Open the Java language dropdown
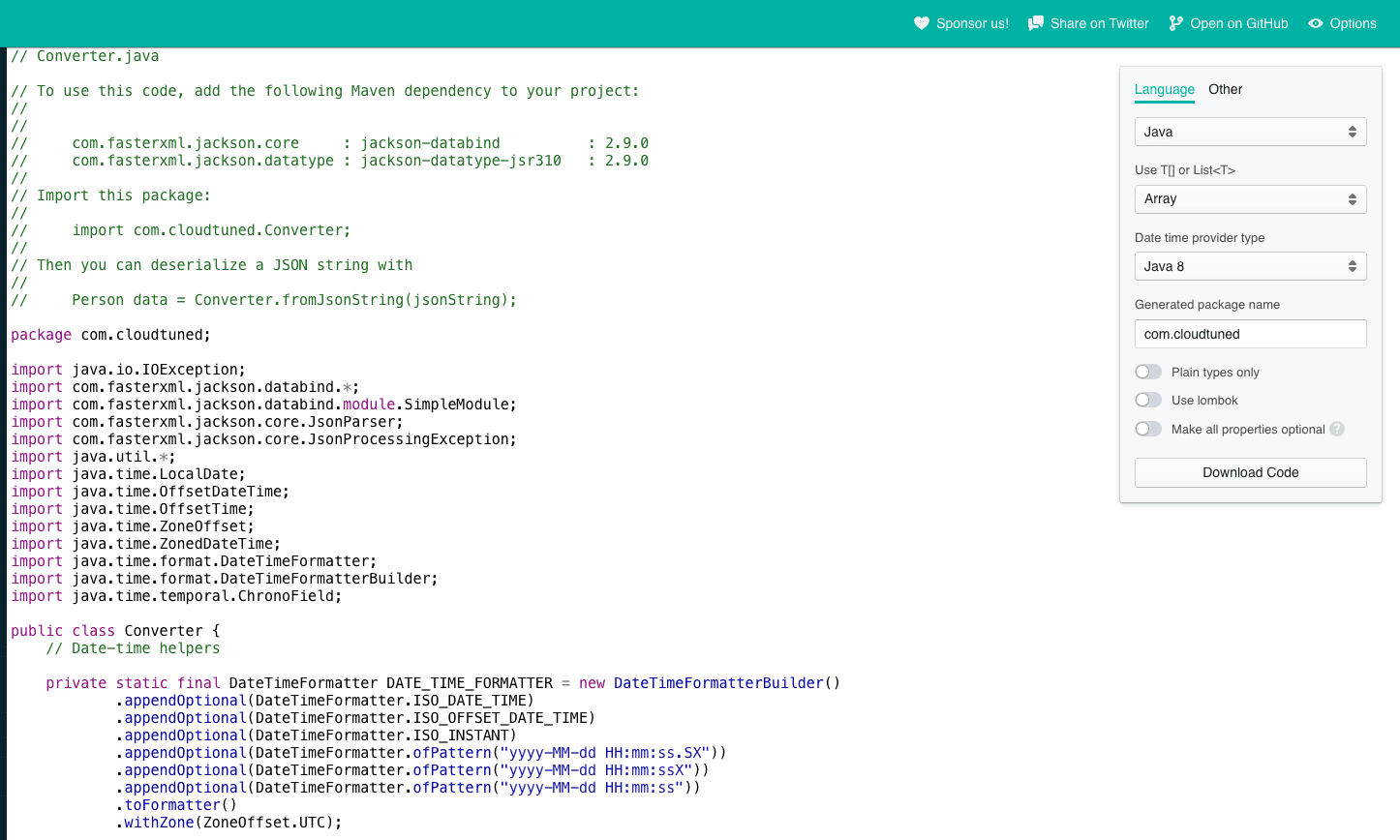This screenshot has width=1400, height=840. [1250, 132]
